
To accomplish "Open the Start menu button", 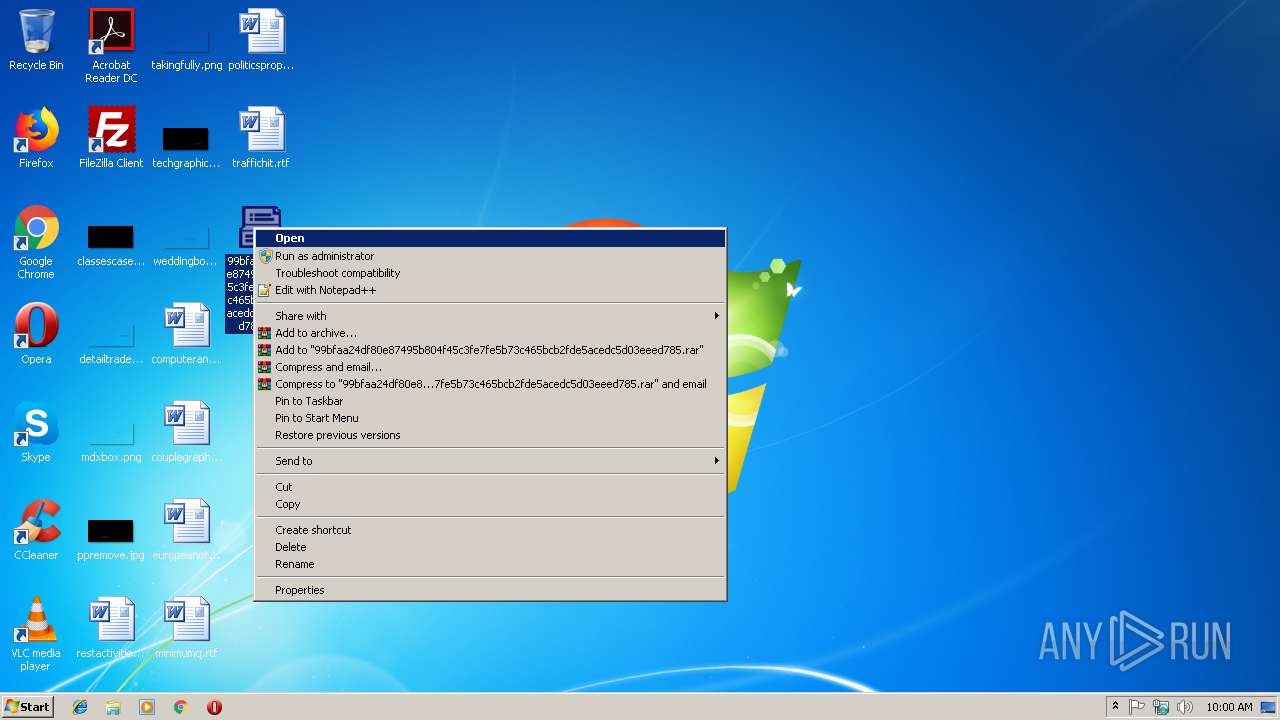I will pyautogui.click(x=27, y=706).
